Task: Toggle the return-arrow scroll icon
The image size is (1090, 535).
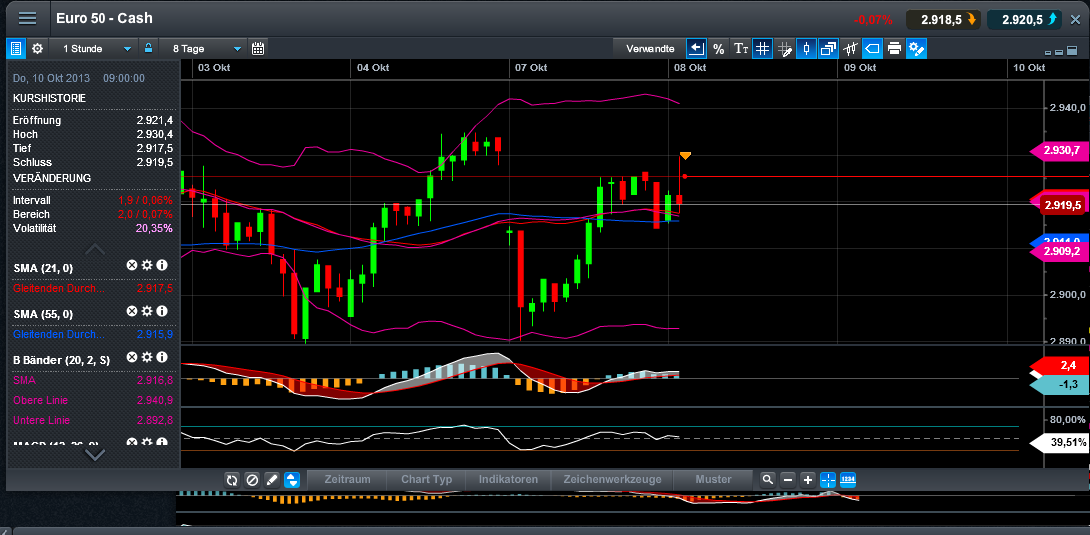Action: click(697, 49)
